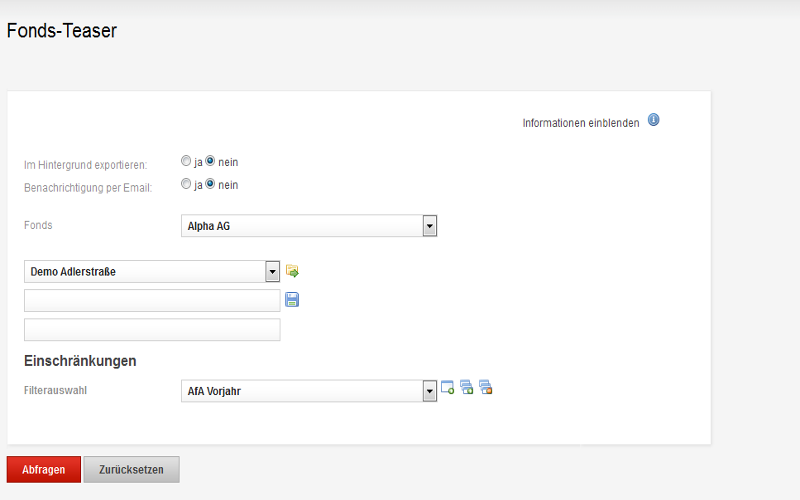Viewport: 800px width, 500px height.
Task: Open the Fonds dropdown showing Alpha AG
Action: [309, 226]
